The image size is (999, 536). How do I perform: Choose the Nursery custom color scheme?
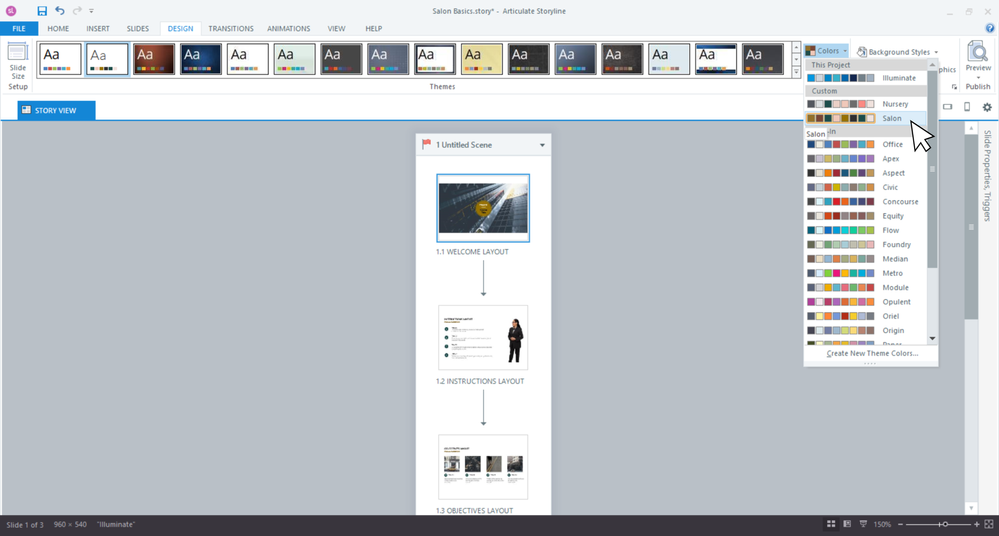866,104
